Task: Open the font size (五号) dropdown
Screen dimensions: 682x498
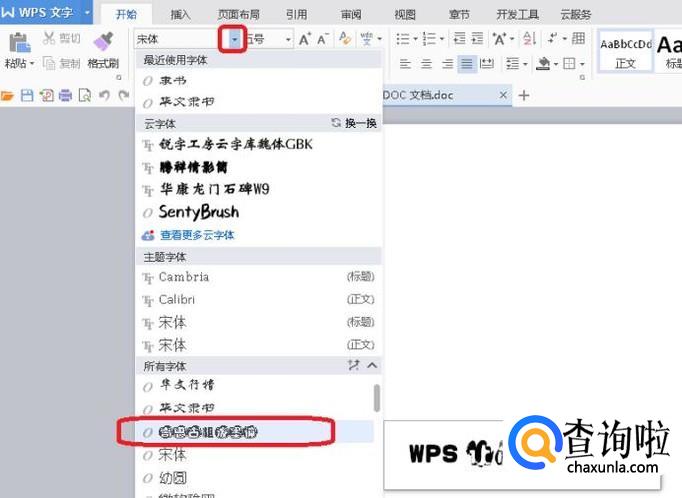Action: tap(288, 40)
